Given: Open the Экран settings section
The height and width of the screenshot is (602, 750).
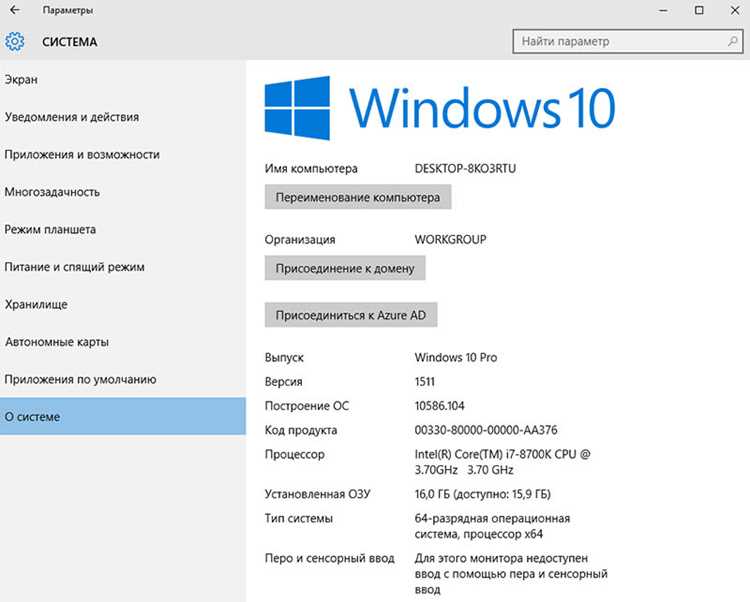Looking at the screenshot, I should pyautogui.click(x=123, y=79).
